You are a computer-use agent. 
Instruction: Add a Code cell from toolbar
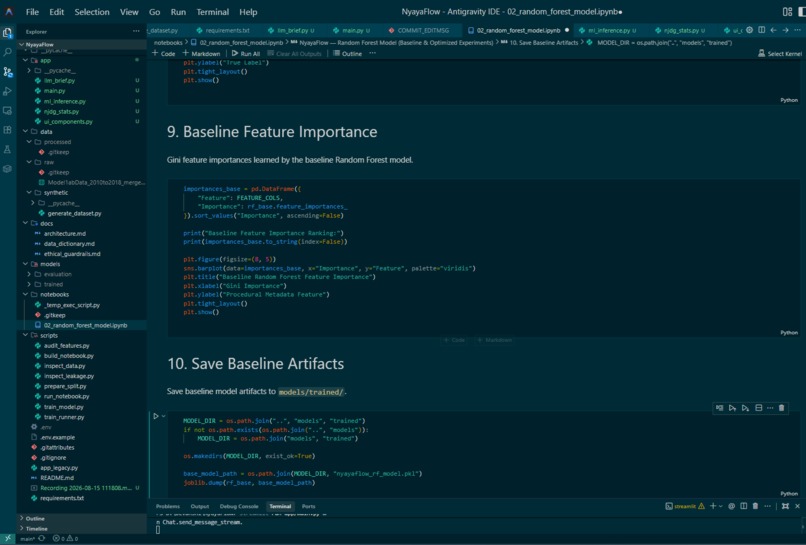coord(164,53)
